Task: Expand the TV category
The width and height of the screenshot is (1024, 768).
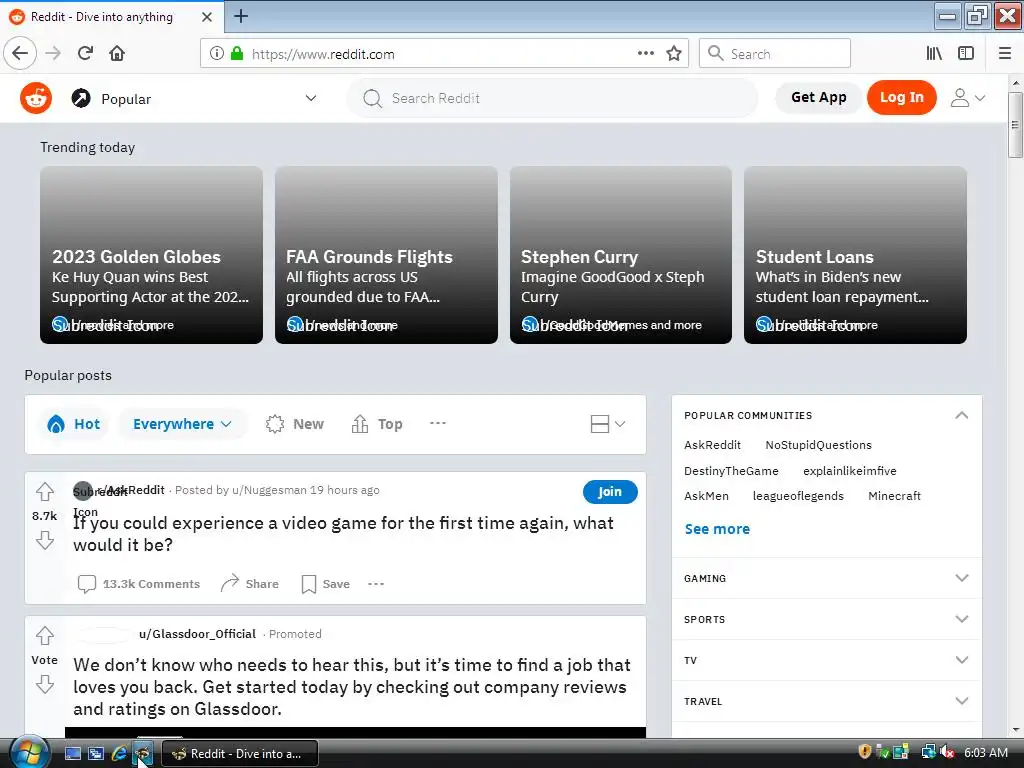Action: 827,660
